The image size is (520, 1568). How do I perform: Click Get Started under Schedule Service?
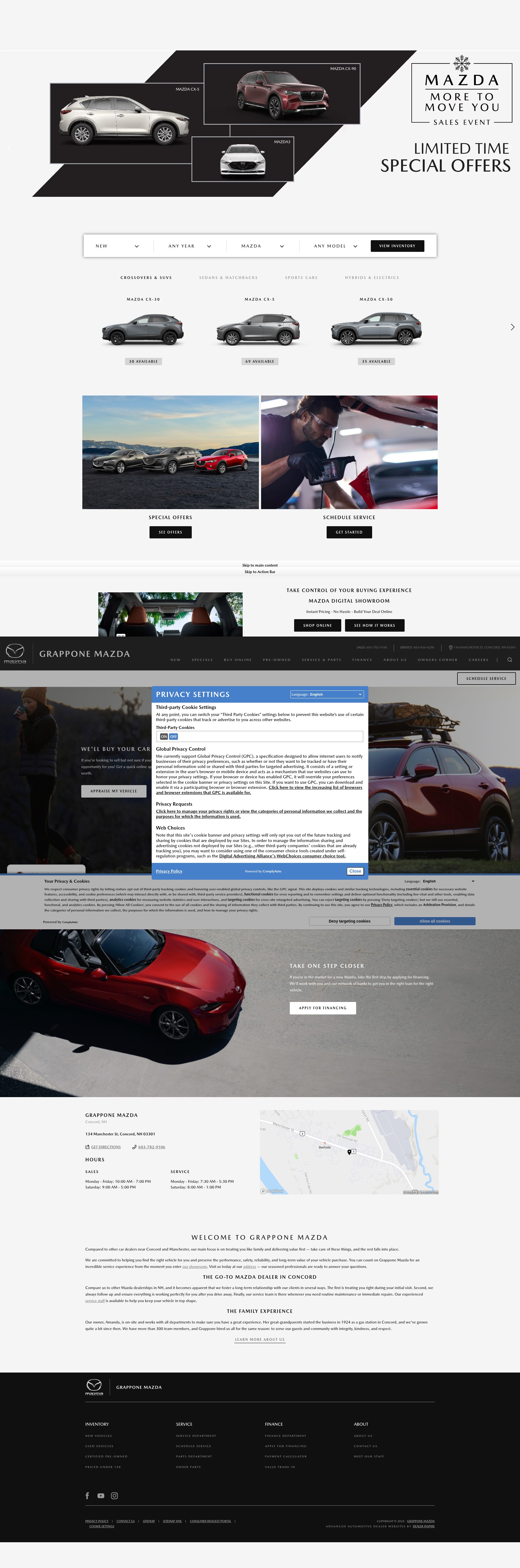349,532
